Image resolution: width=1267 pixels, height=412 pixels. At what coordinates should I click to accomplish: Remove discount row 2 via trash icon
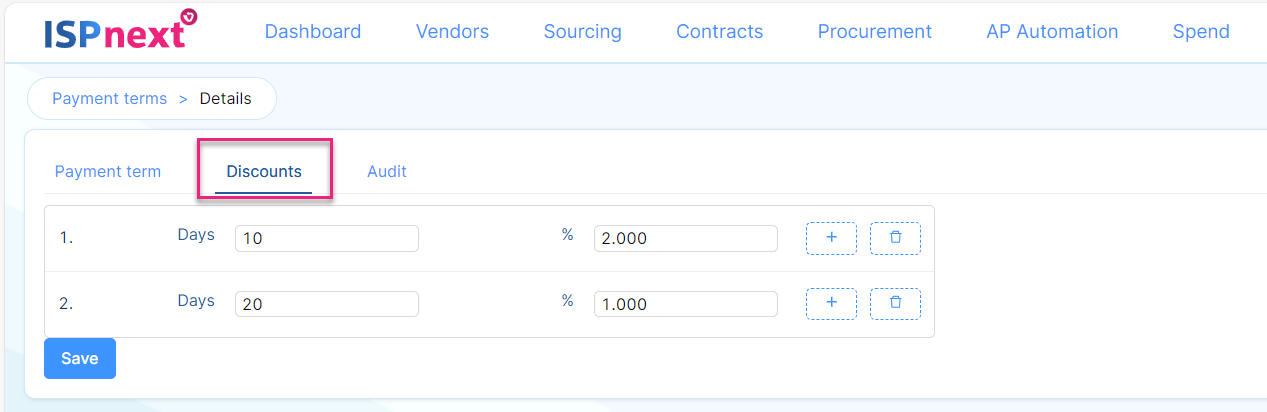895,303
